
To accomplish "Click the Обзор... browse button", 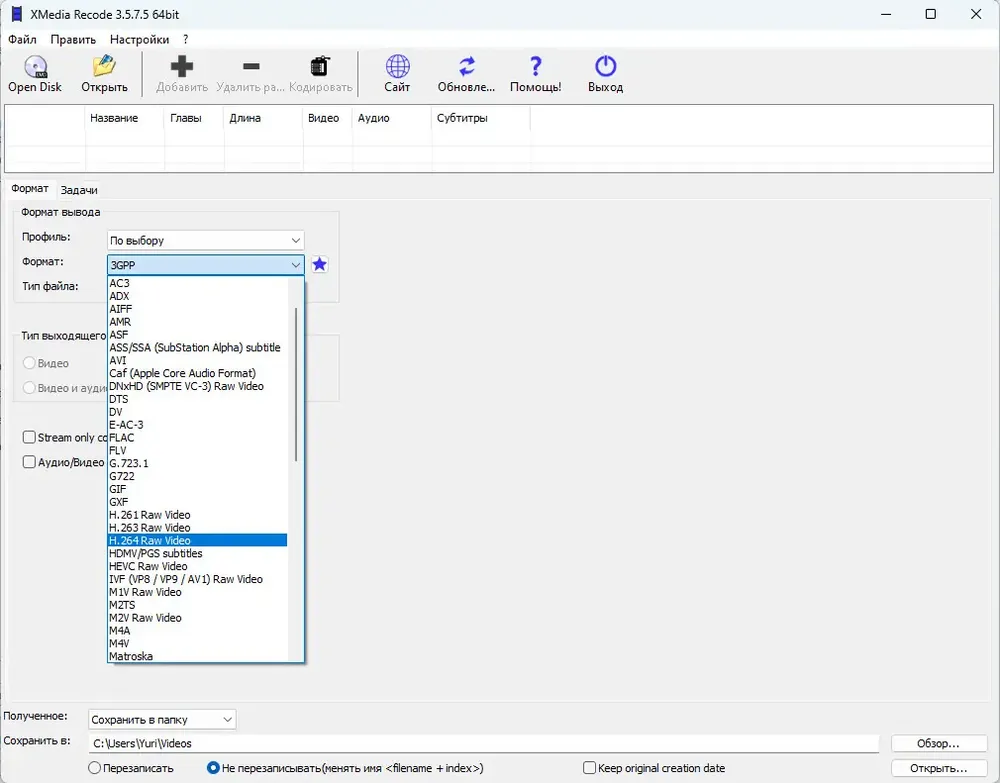I will pyautogui.click(x=938, y=743).
